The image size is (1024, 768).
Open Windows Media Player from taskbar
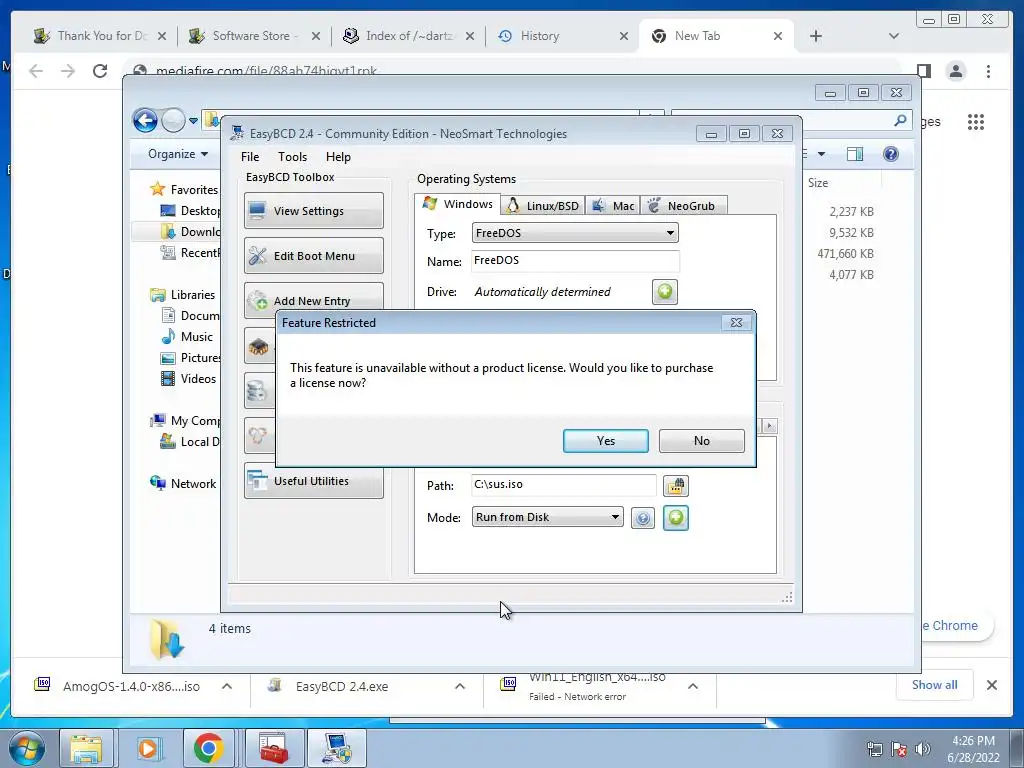click(x=148, y=748)
